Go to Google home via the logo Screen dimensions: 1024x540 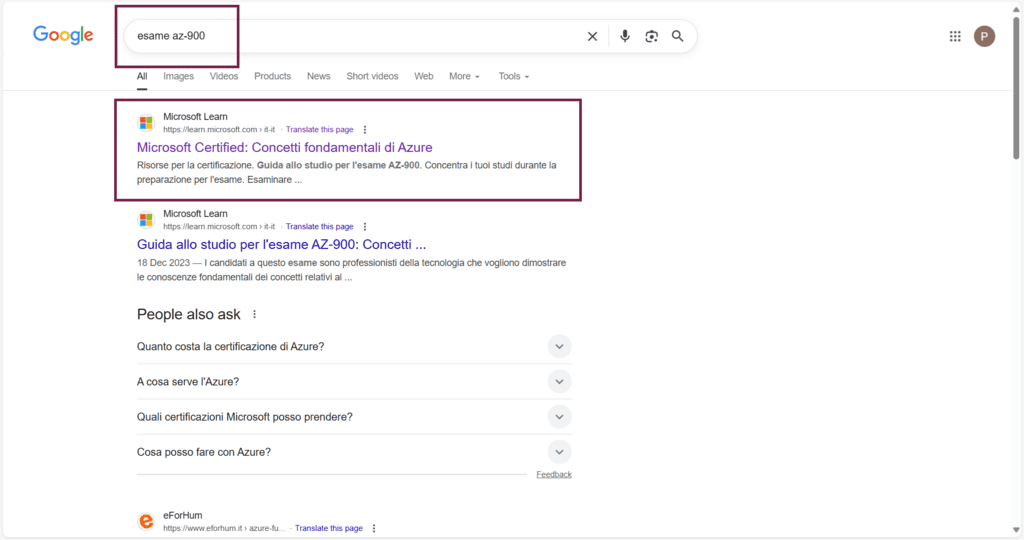pos(63,35)
